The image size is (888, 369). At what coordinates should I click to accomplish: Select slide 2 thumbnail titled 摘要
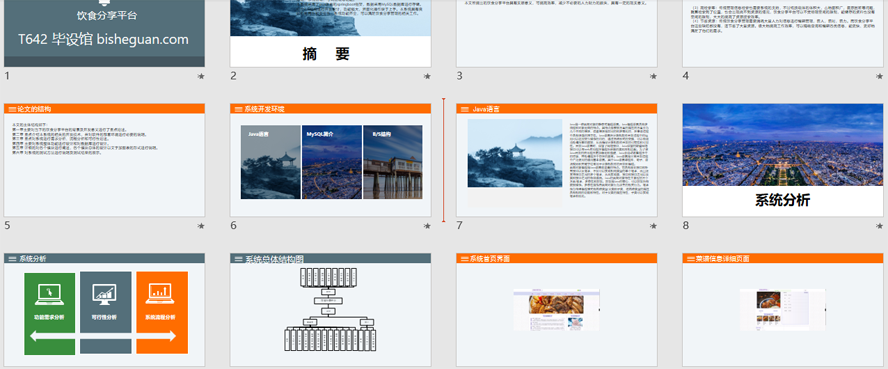331,33
